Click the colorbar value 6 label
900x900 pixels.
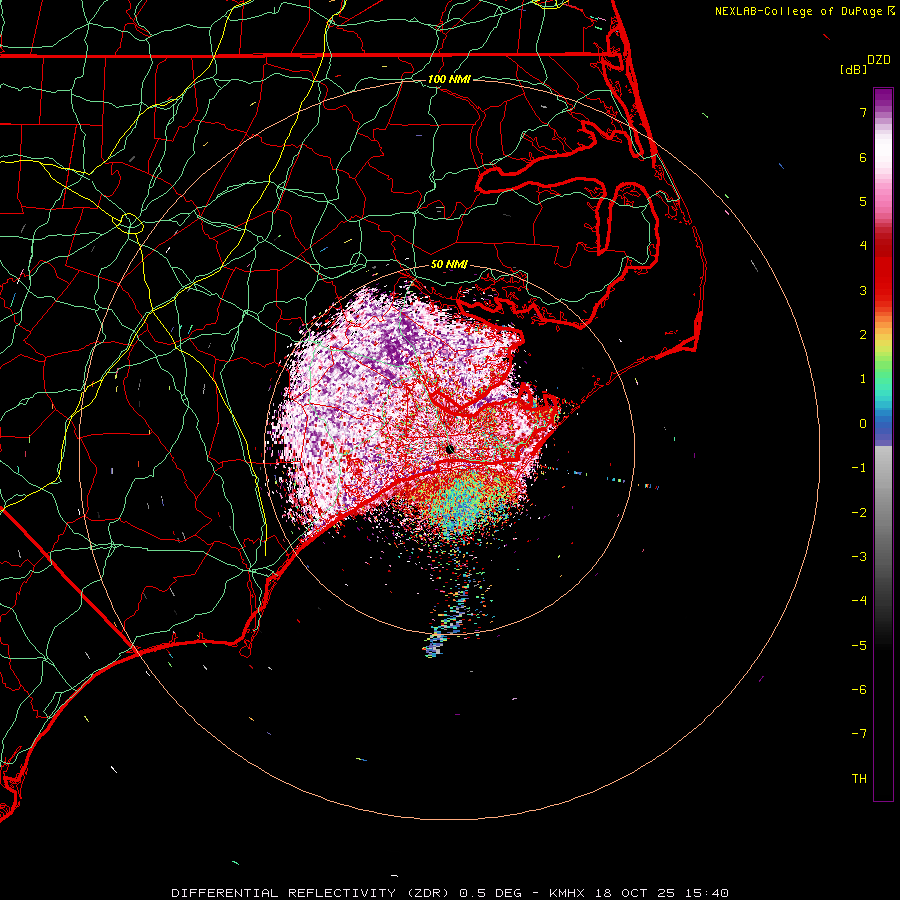[863, 157]
